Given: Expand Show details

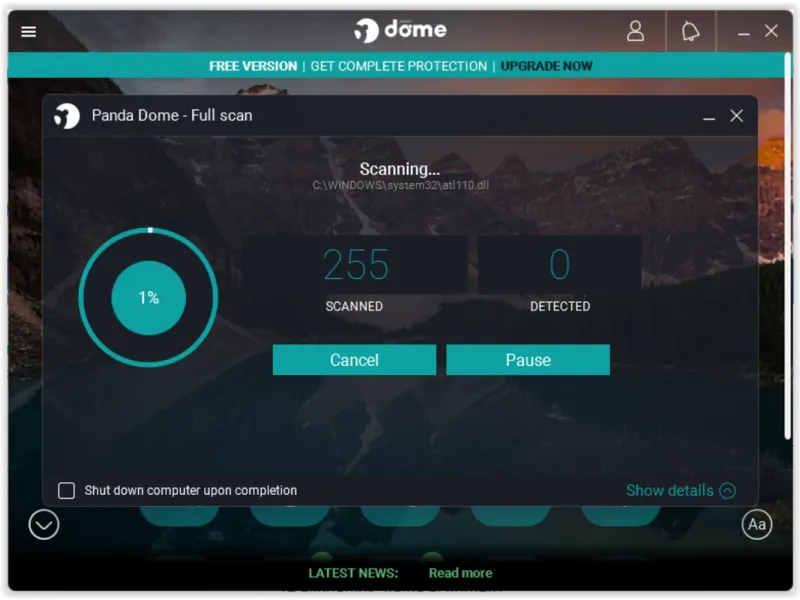Looking at the screenshot, I should [x=680, y=490].
